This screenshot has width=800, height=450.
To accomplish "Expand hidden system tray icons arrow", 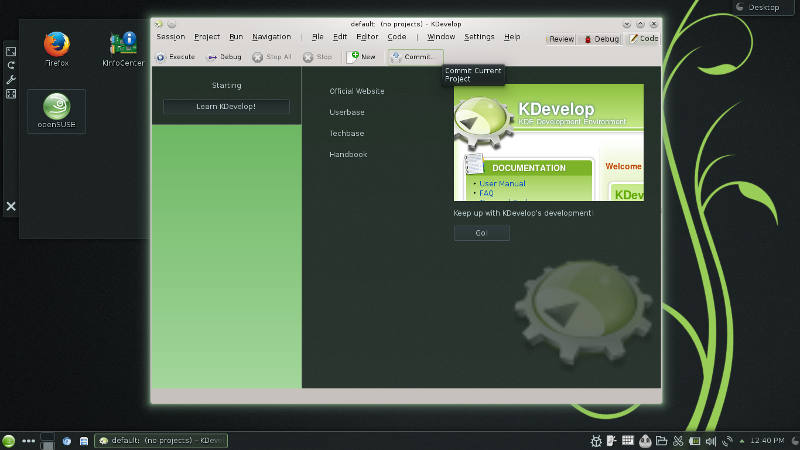I will click(x=742, y=441).
